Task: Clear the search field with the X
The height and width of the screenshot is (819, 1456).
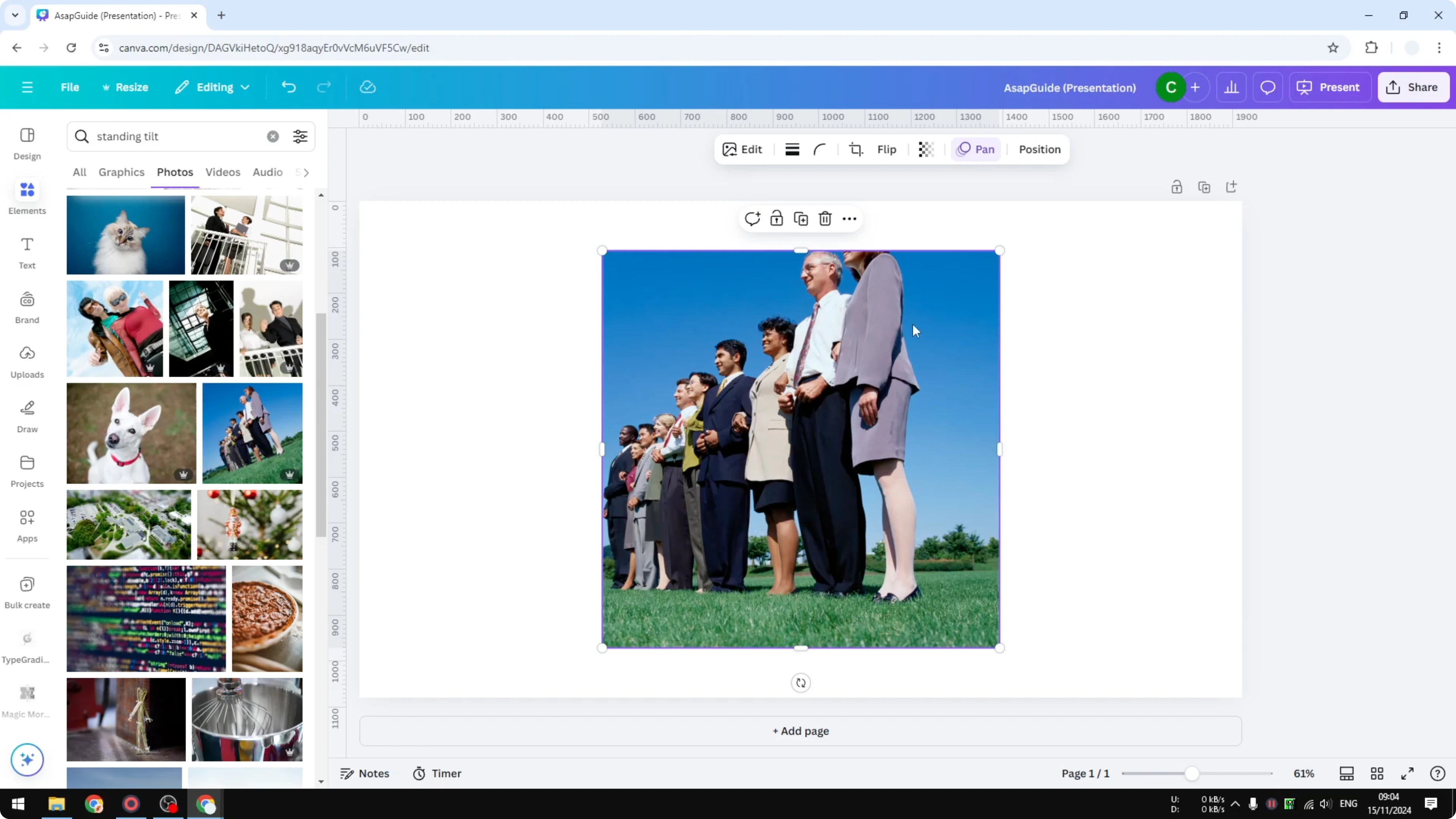Action: click(273, 136)
